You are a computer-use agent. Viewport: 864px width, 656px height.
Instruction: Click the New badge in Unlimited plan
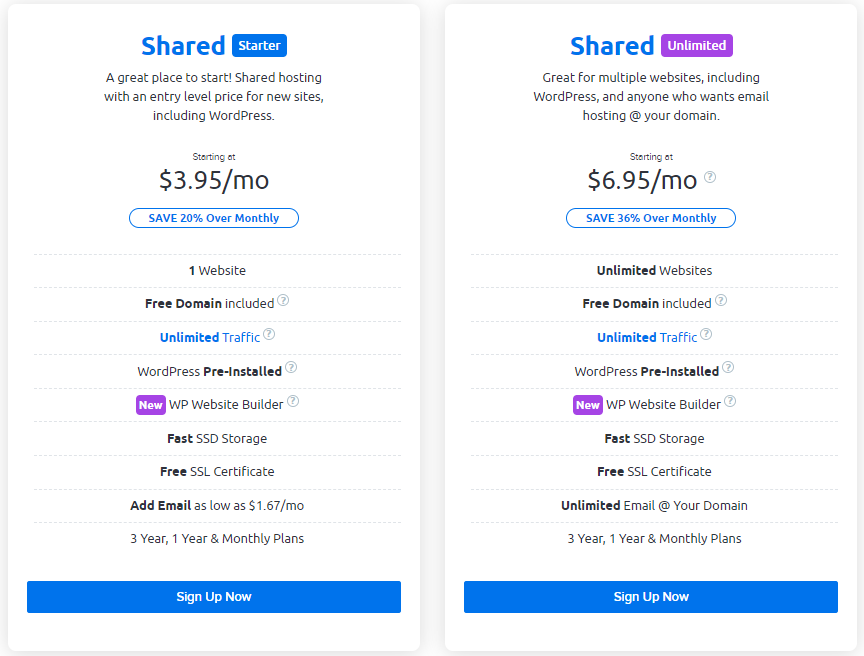pos(587,405)
